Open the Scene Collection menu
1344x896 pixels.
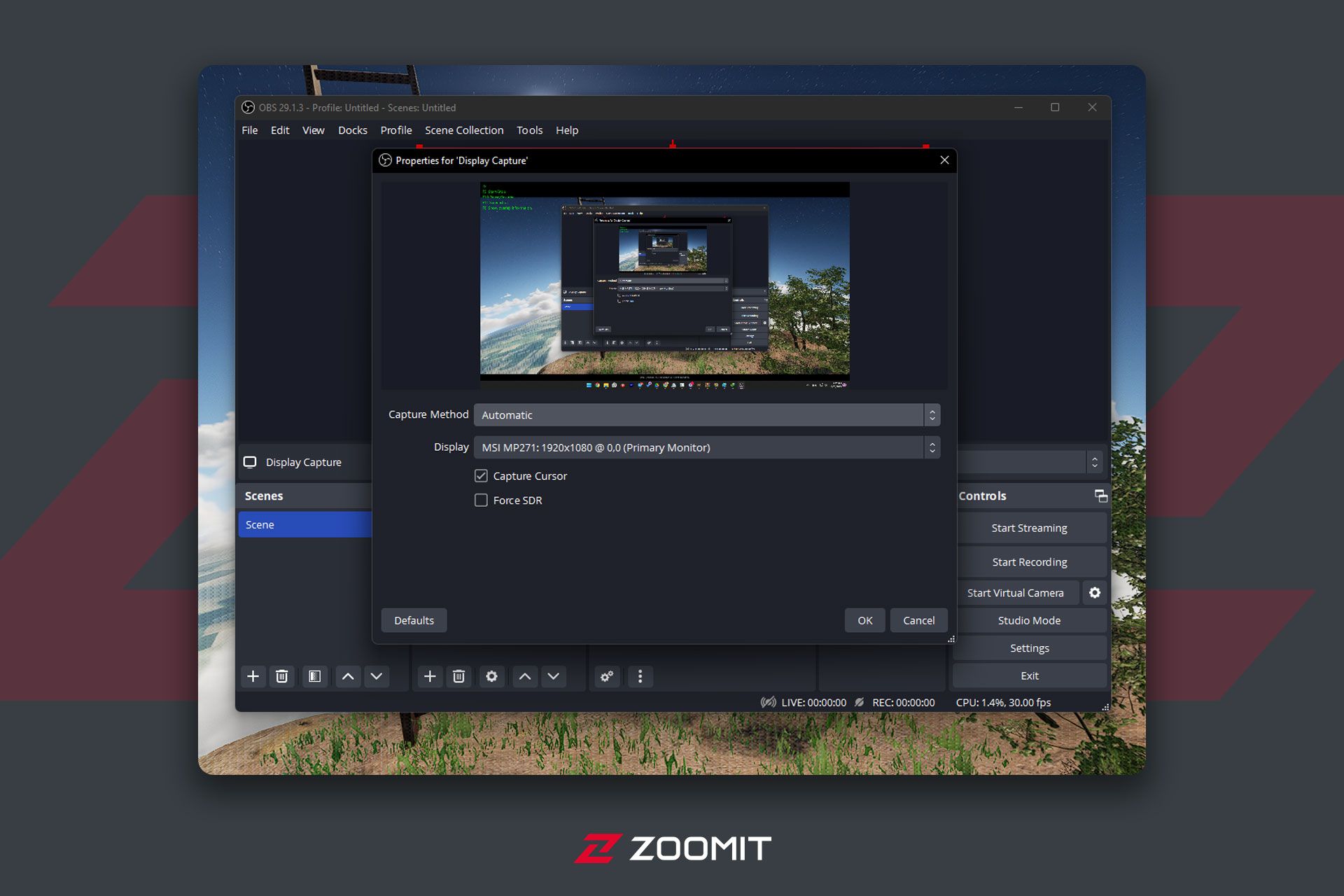coord(463,130)
